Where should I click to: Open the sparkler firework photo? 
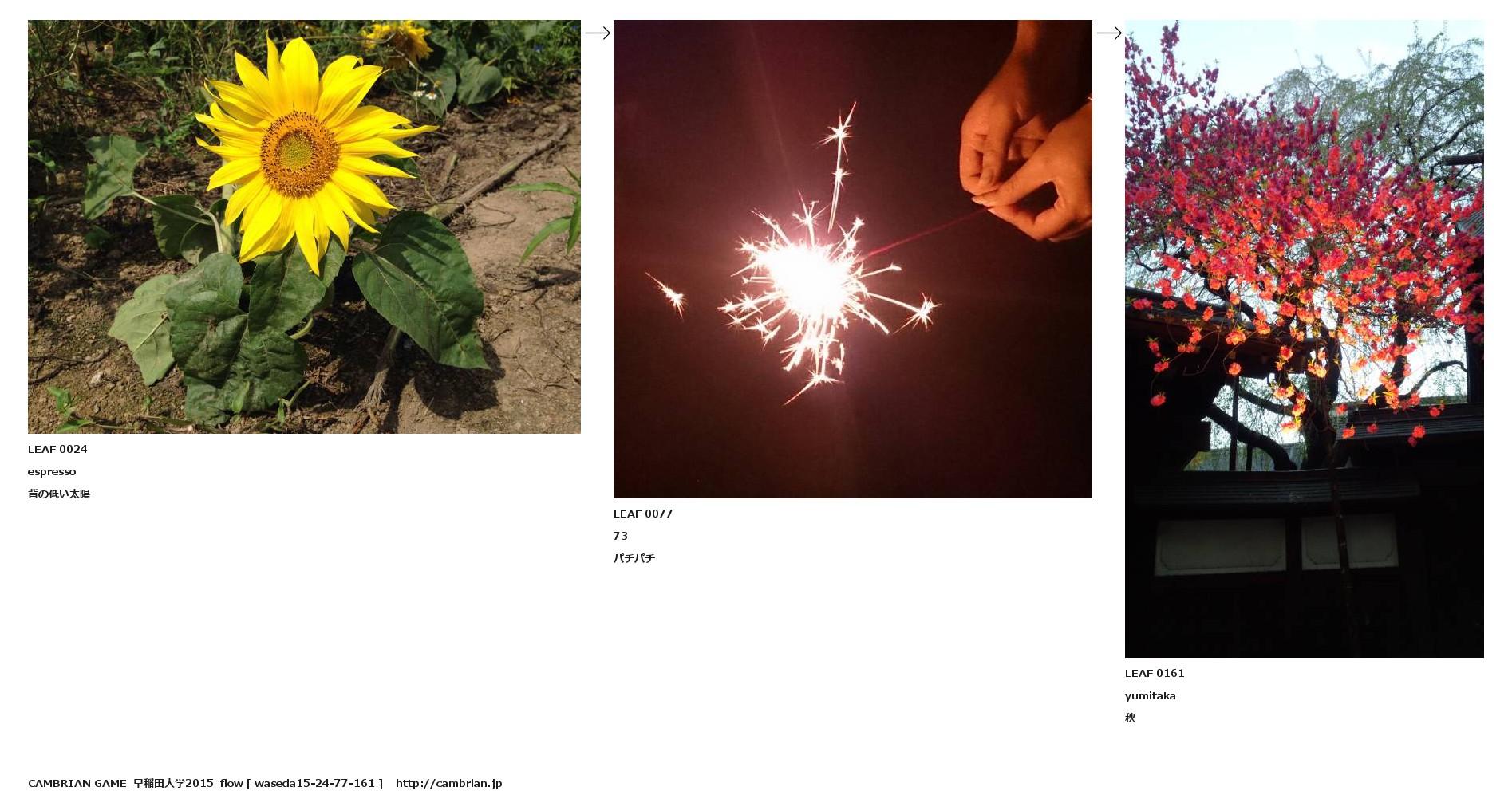852,259
